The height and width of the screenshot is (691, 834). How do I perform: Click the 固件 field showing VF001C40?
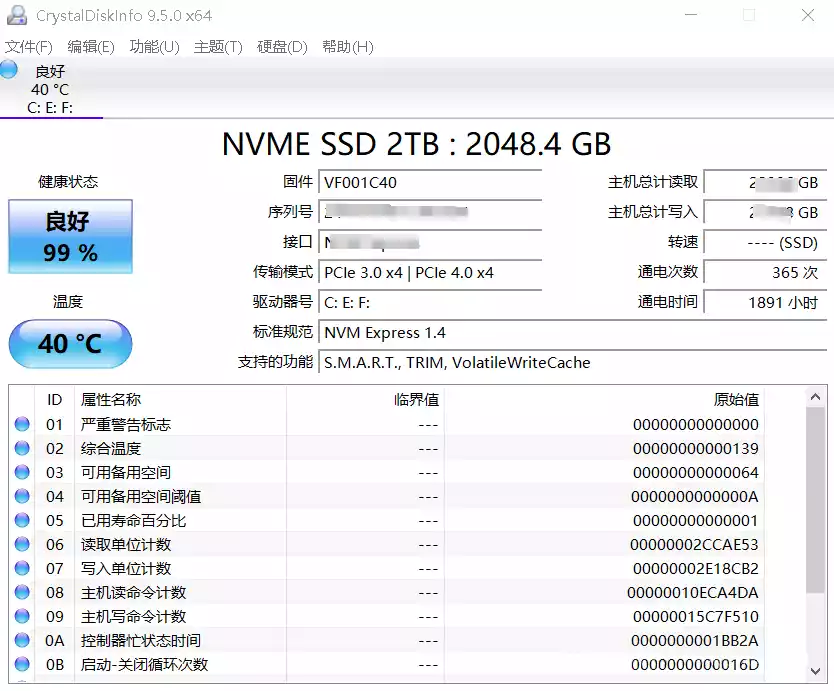pyautogui.click(x=430, y=182)
